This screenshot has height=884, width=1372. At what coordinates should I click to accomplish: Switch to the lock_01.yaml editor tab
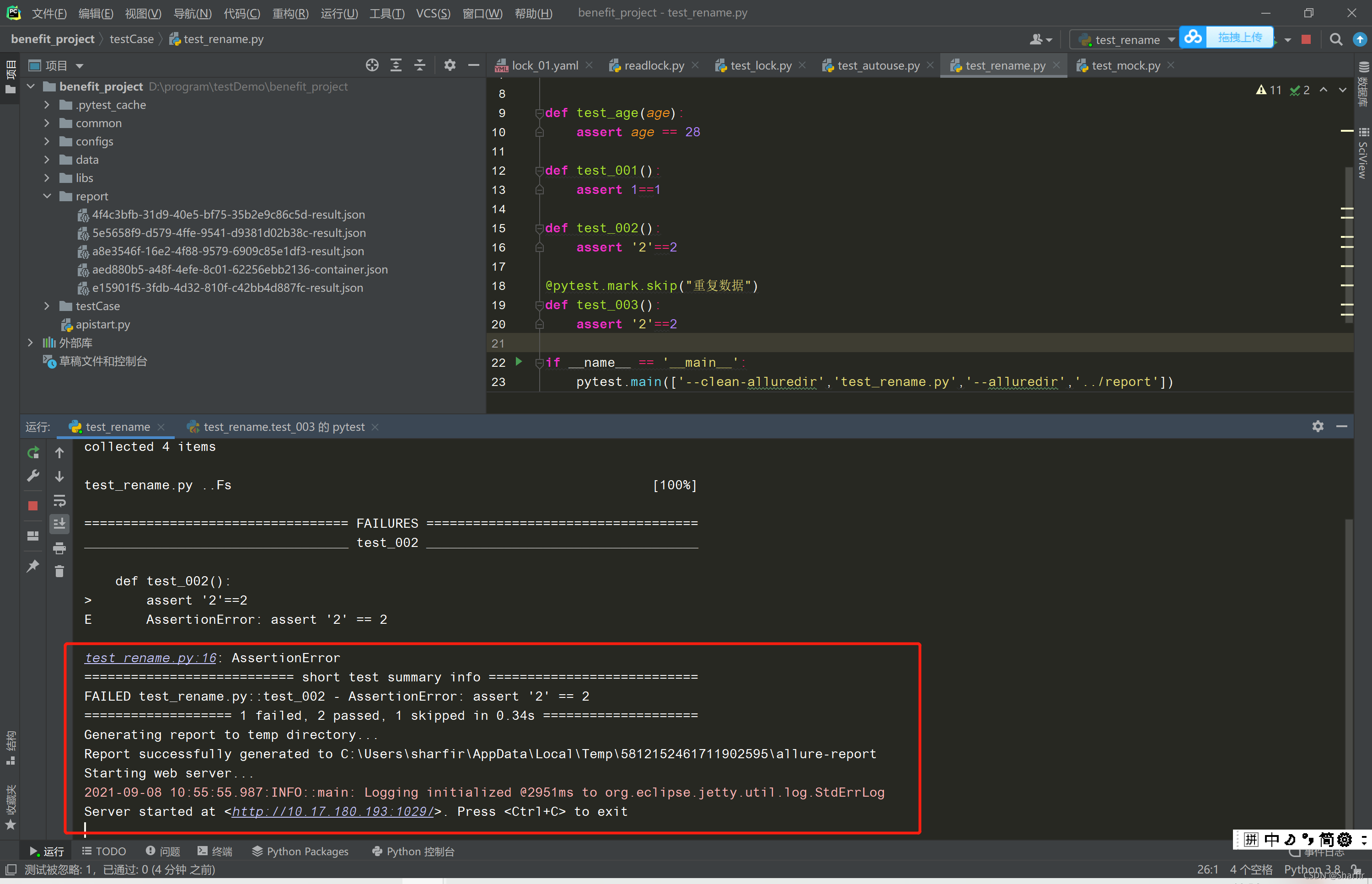(544, 65)
